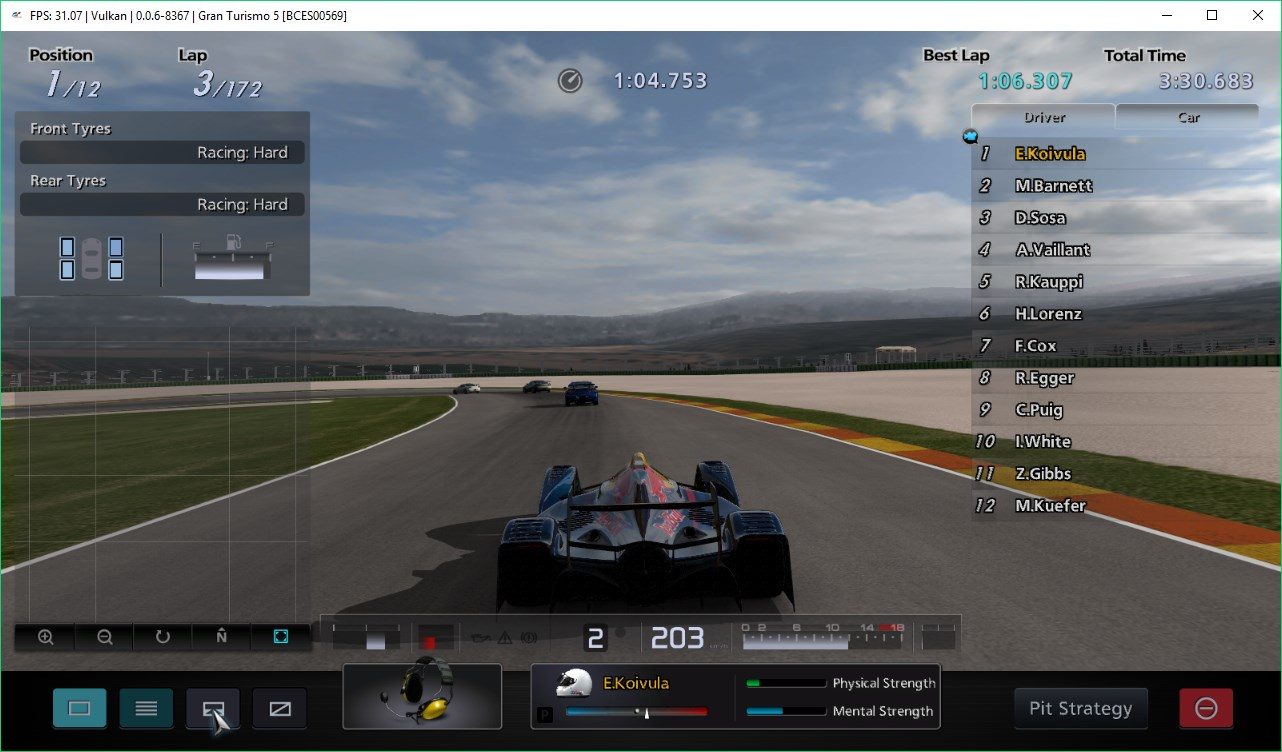Click the small P icon under helmet

pos(545,714)
